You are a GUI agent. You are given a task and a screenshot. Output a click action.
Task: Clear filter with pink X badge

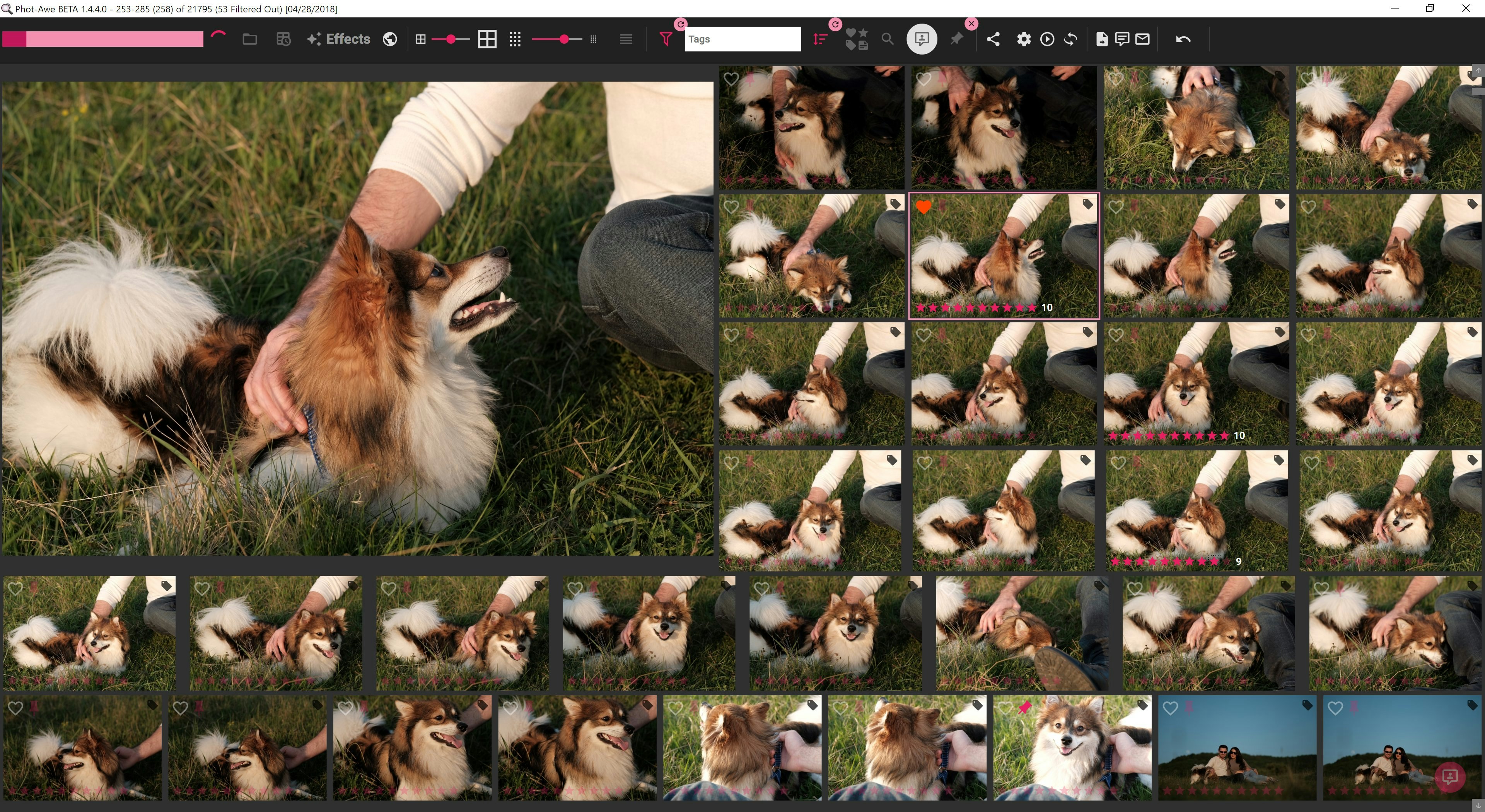[971, 24]
